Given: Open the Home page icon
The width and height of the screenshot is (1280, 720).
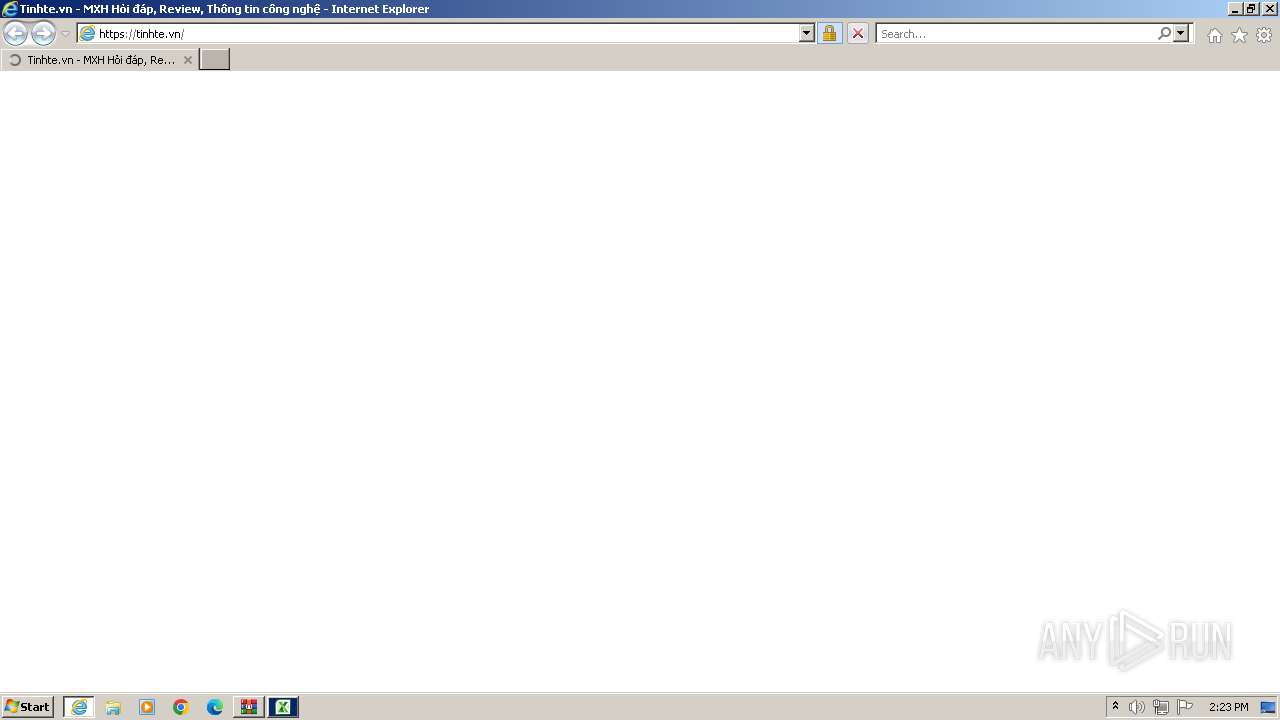Looking at the screenshot, I should point(1214,35).
